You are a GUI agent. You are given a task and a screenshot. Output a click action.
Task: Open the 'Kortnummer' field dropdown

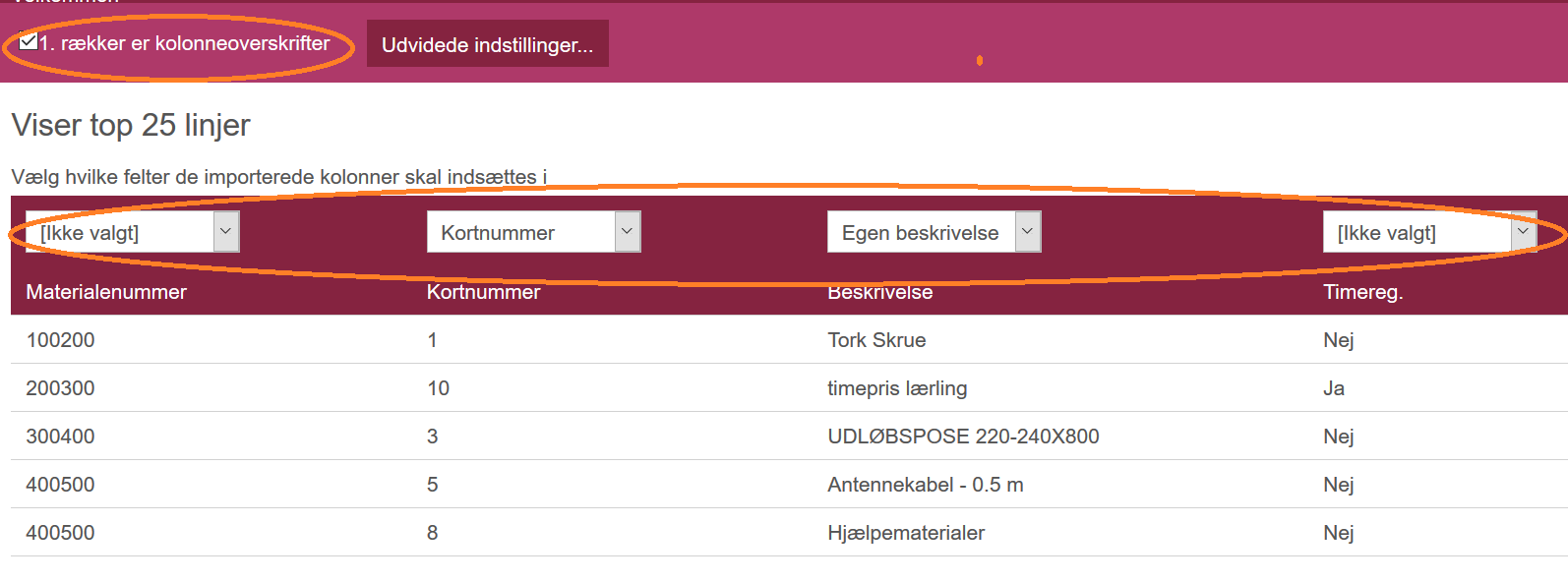533,232
